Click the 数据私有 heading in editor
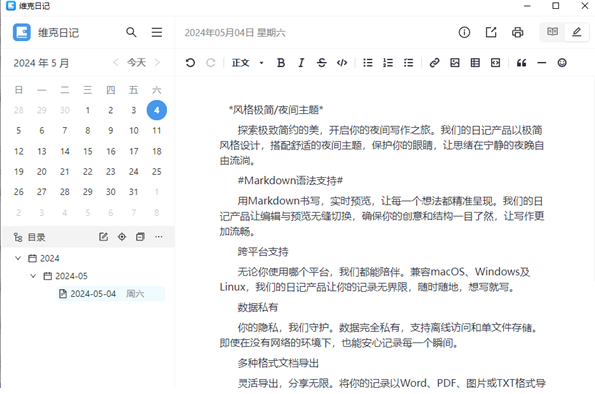Viewport: 595px width, 394px height. point(258,307)
